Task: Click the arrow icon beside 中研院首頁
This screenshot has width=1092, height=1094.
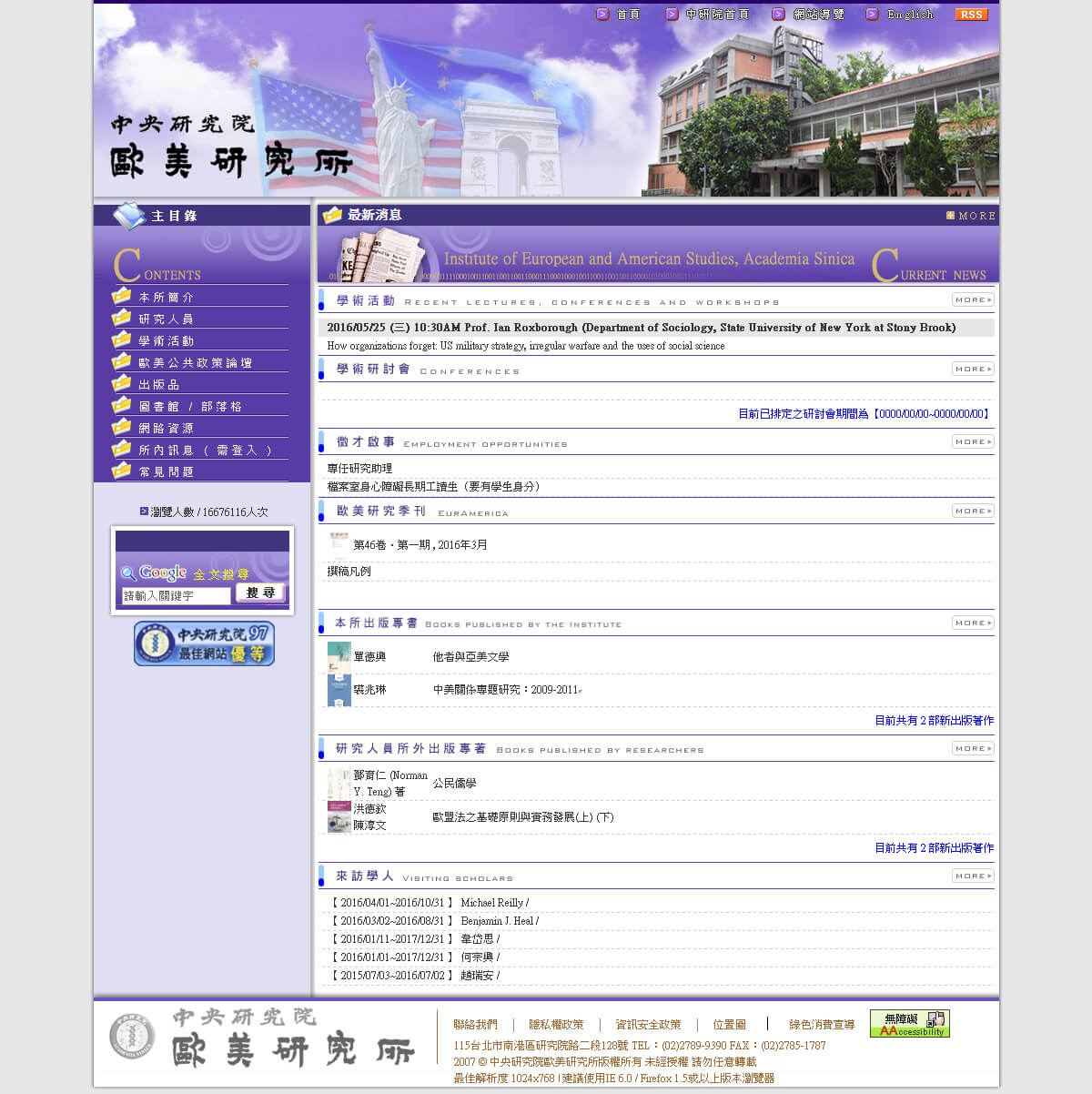Action: [672, 15]
